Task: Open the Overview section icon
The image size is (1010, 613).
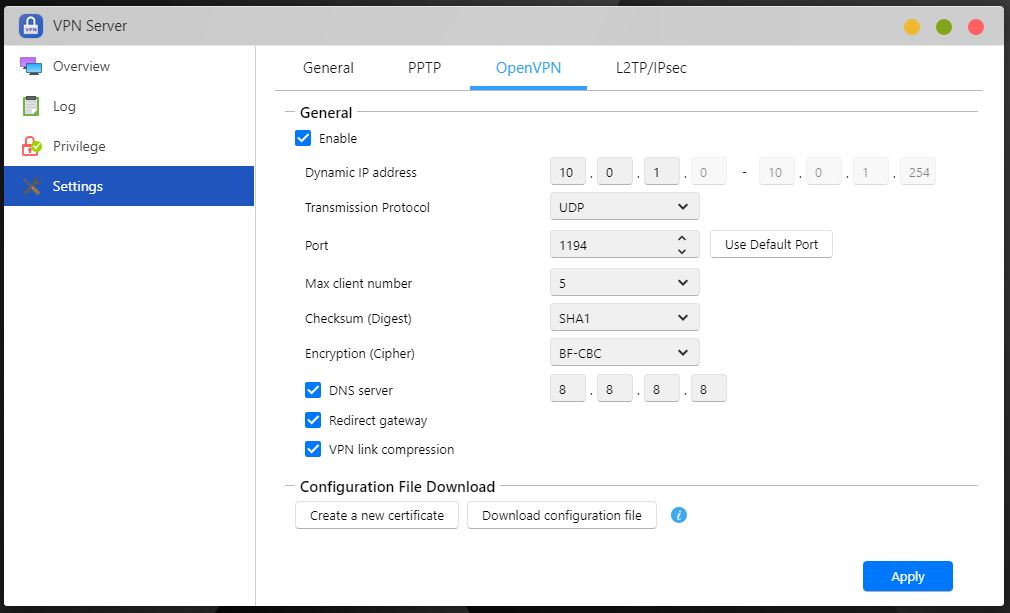Action: (x=31, y=67)
